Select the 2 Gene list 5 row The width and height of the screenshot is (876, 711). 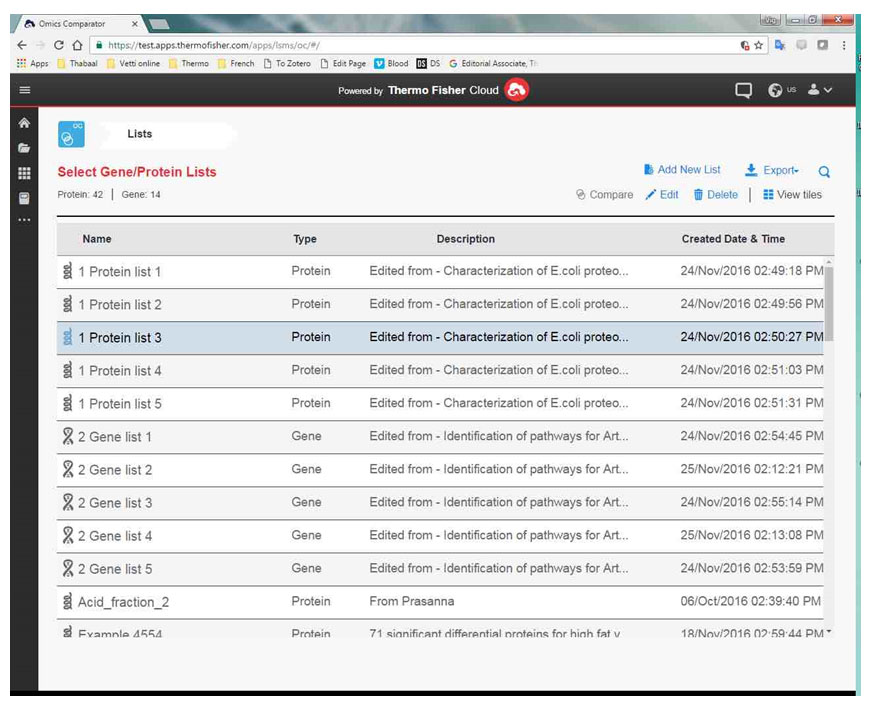click(x=440, y=568)
